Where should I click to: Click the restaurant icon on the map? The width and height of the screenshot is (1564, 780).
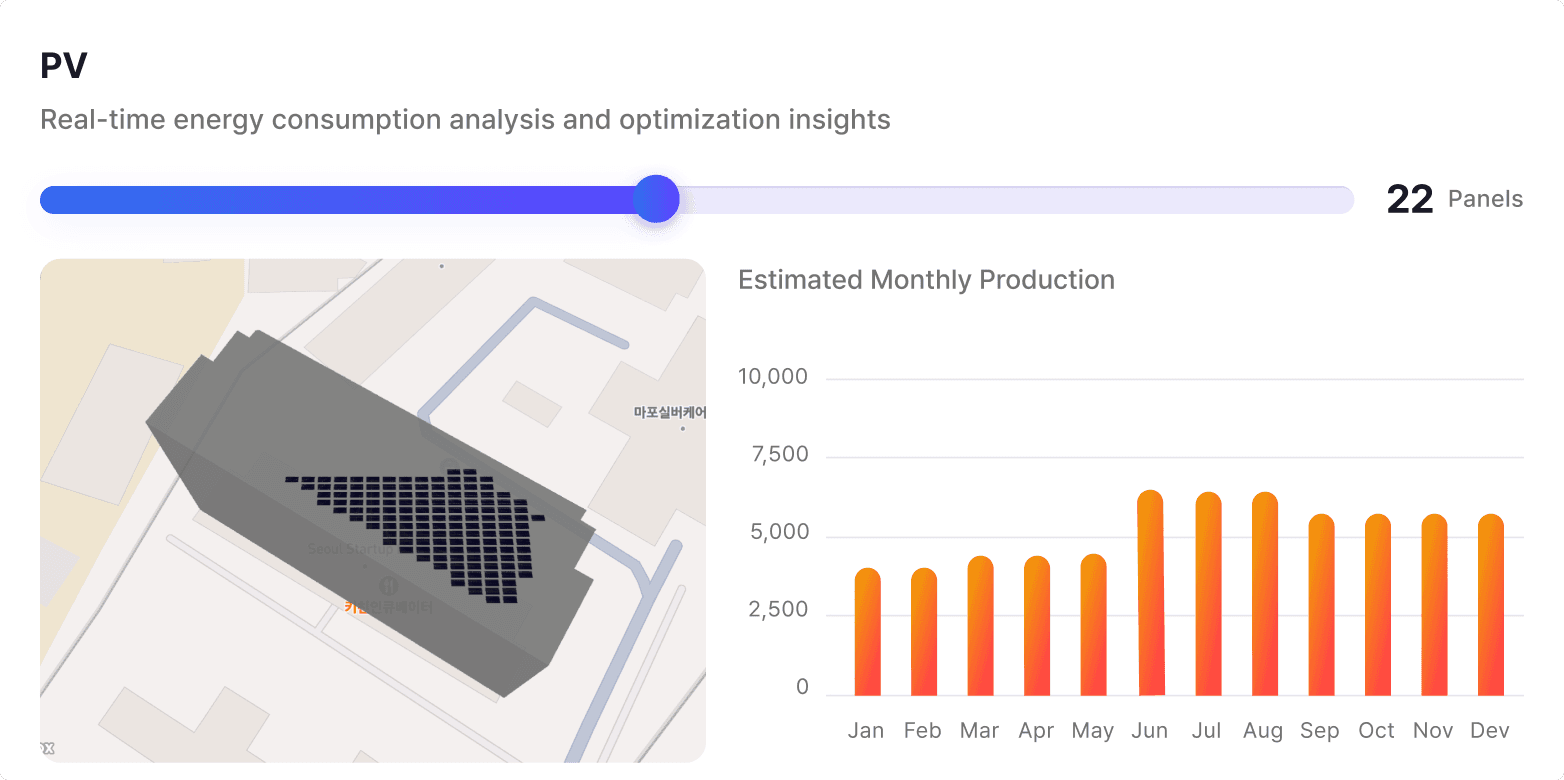(x=389, y=584)
